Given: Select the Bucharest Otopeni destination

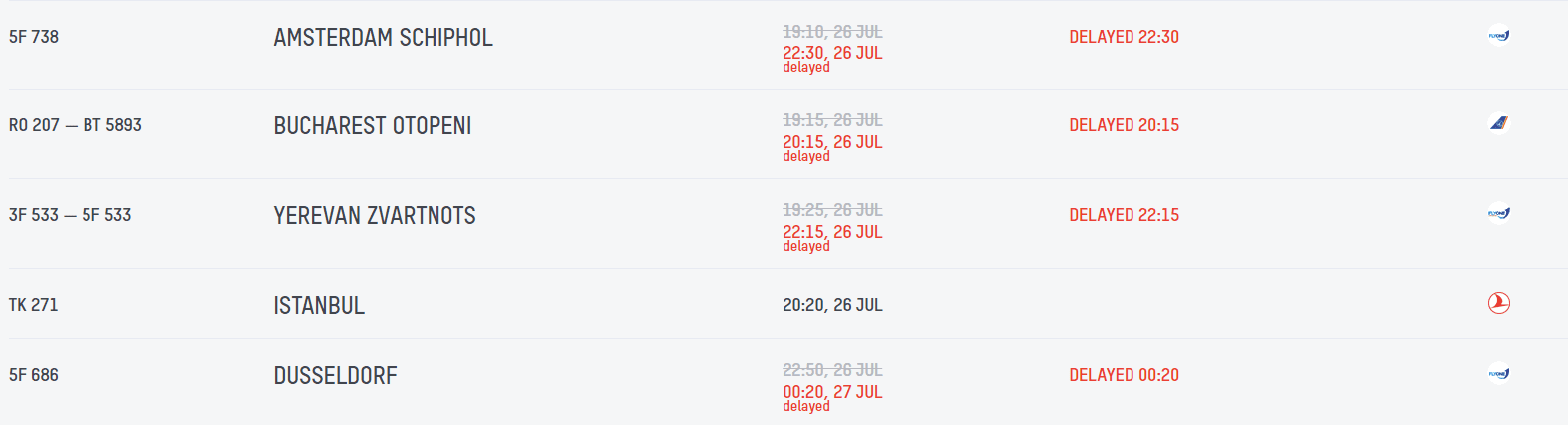Looking at the screenshot, I should (372, 126).
